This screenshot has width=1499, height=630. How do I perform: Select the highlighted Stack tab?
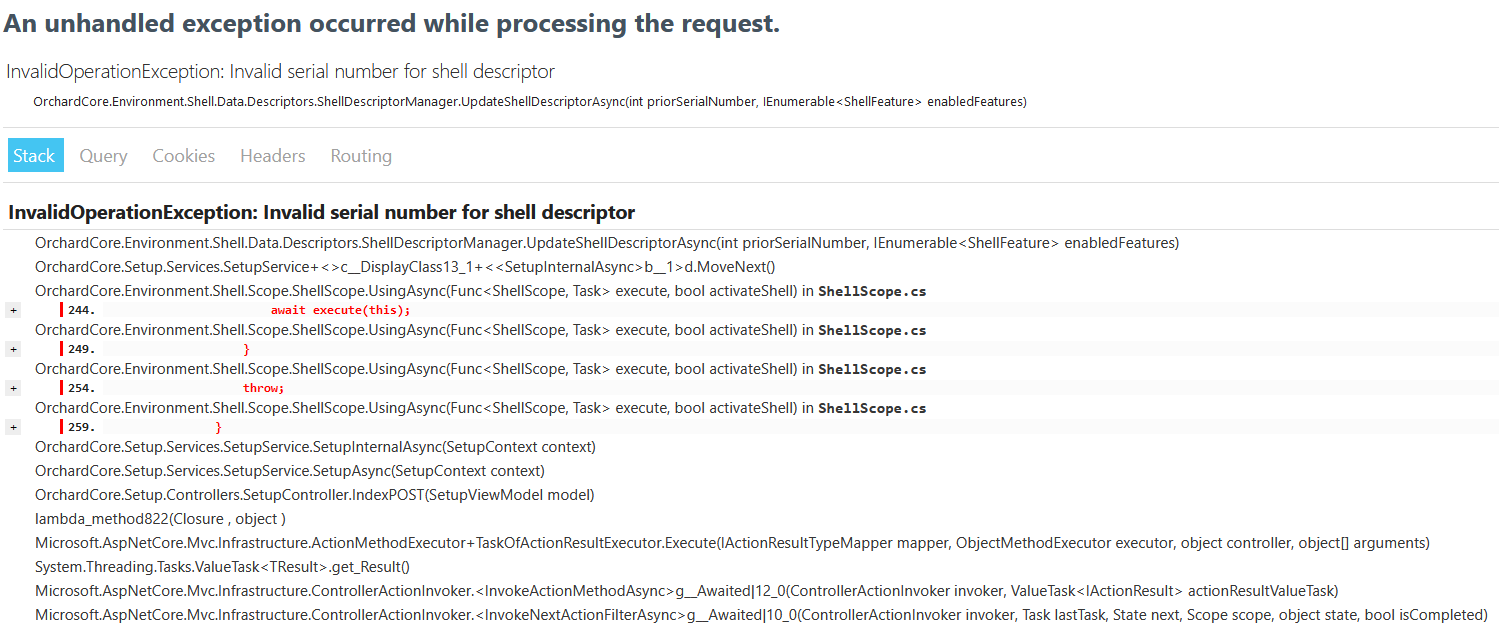pyautogui.click(x=35, y=155)
